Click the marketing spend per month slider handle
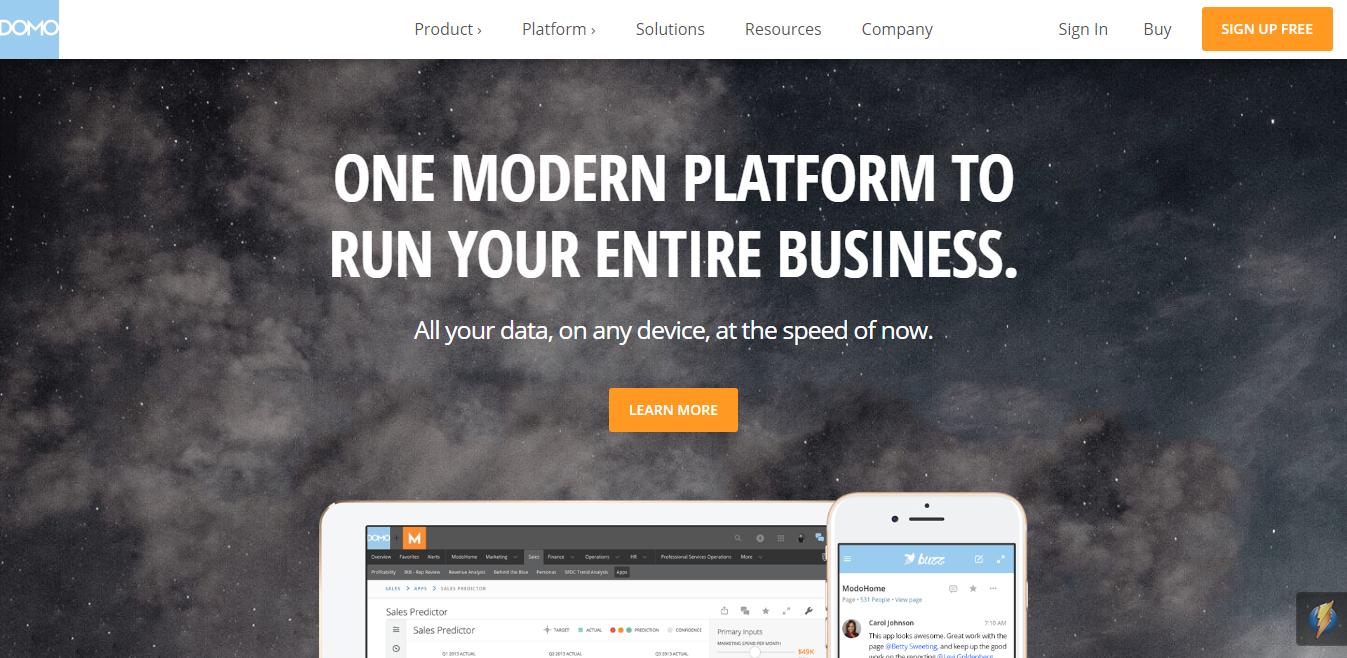 [x=755, y=652]
